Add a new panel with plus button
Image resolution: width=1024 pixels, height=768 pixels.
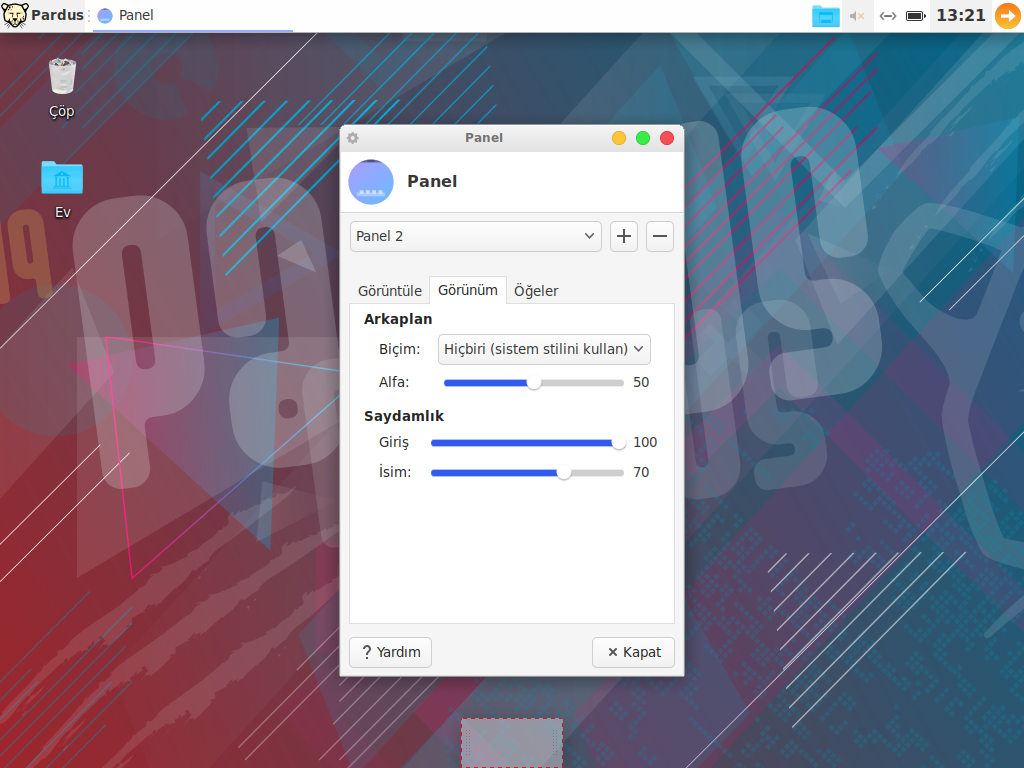pos(624,236)
